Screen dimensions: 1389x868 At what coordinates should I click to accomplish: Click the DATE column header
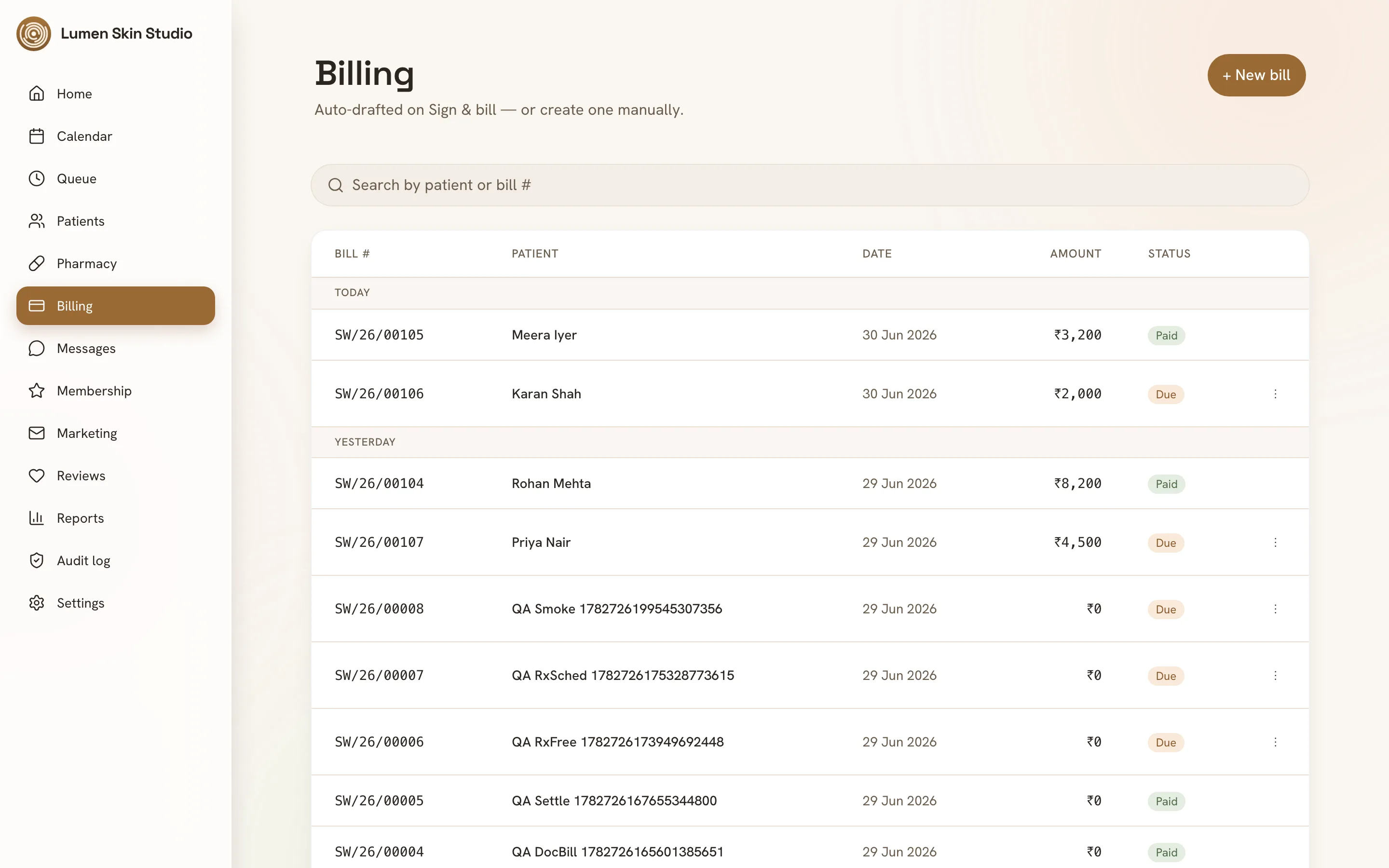(877, 254)
